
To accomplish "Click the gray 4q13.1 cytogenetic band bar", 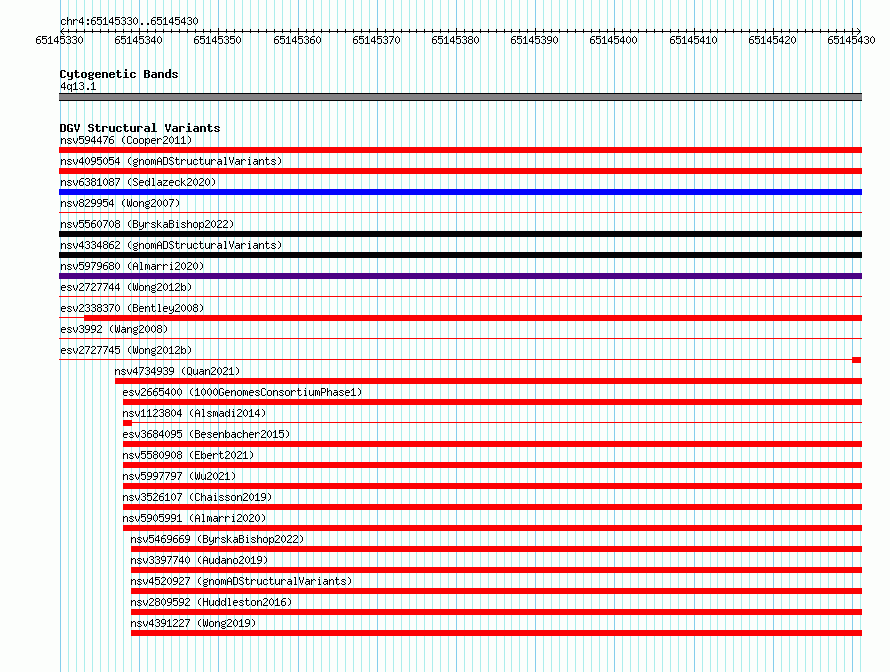I will tap(460, 97).
